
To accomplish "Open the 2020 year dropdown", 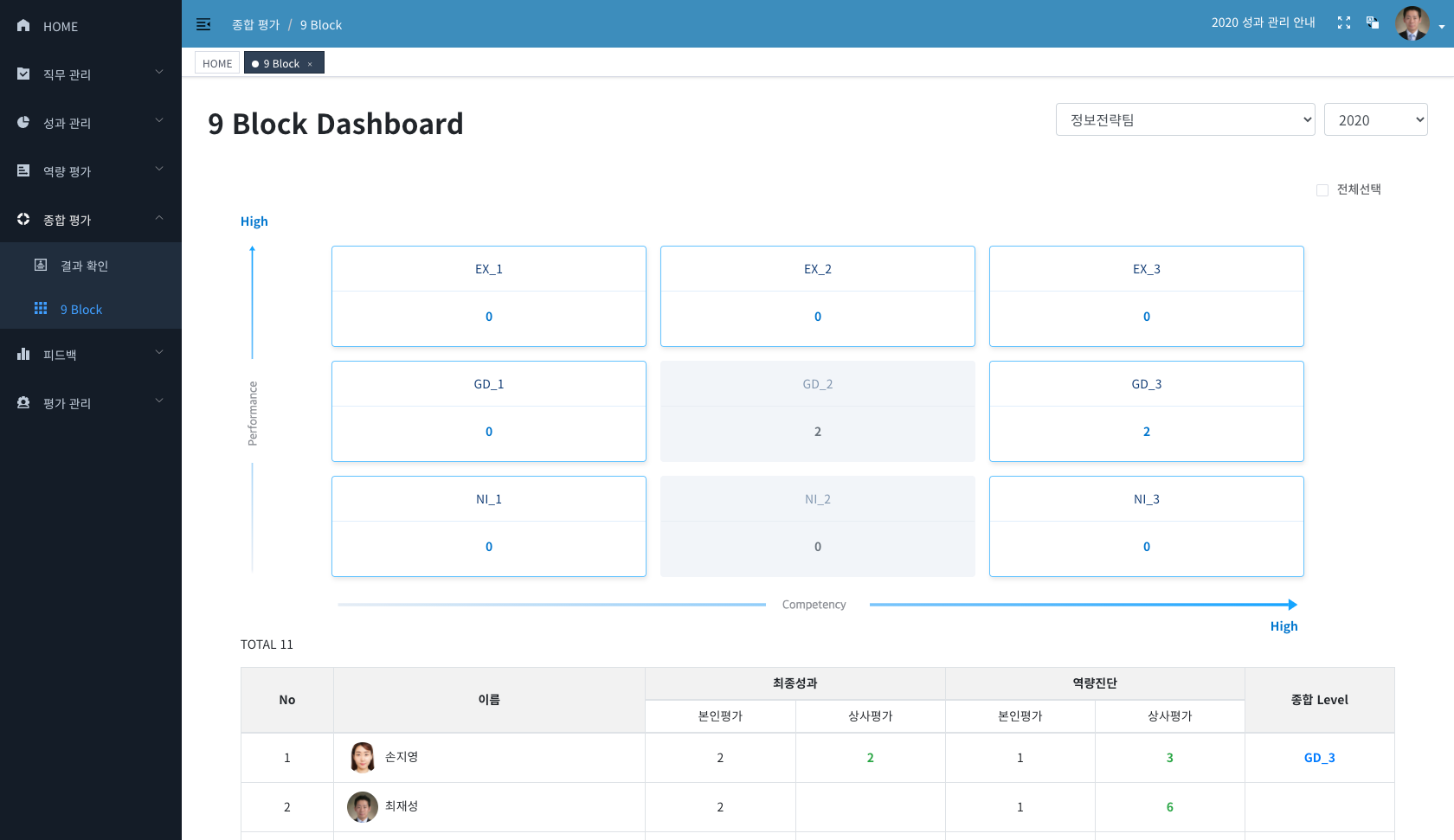I will pos(1375,119).
